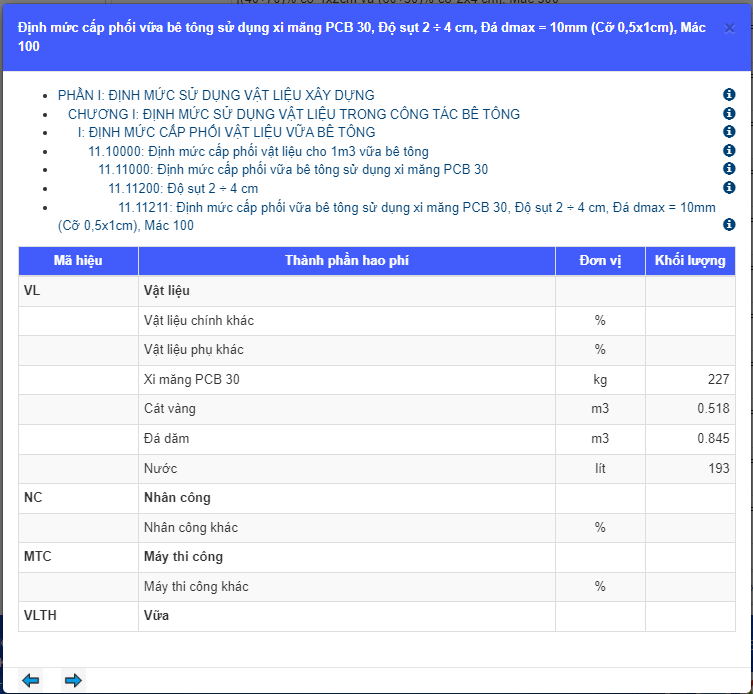Select the Máy thi công group row
The height and width of the screenshot is (694, 753).
pos(377,557)
